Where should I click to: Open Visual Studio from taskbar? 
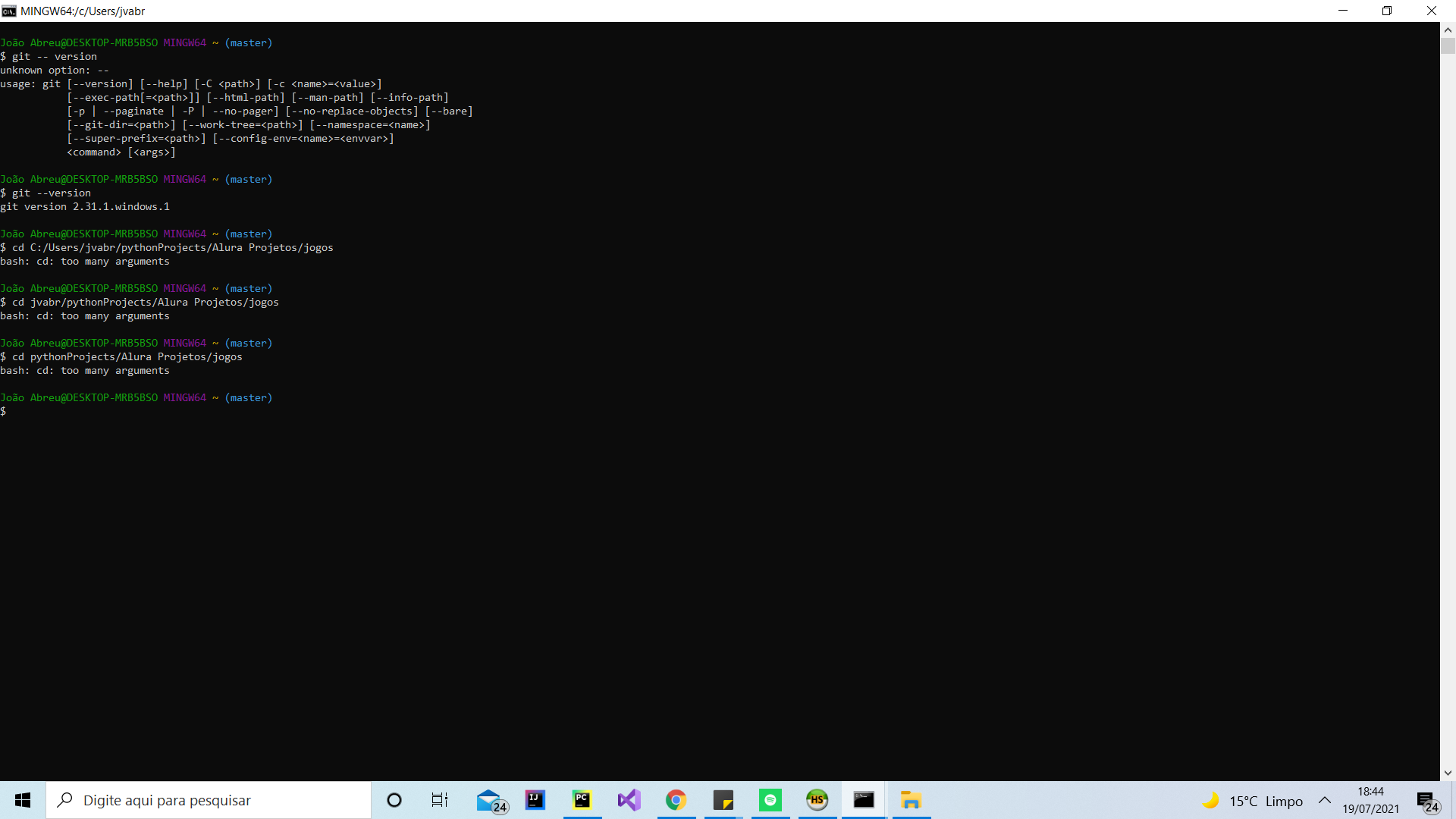pos(629,800)
